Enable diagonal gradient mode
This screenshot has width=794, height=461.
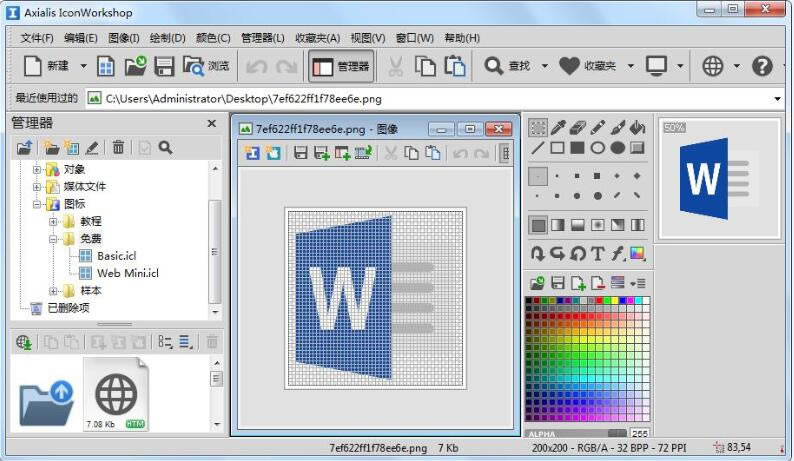point(617,225)
